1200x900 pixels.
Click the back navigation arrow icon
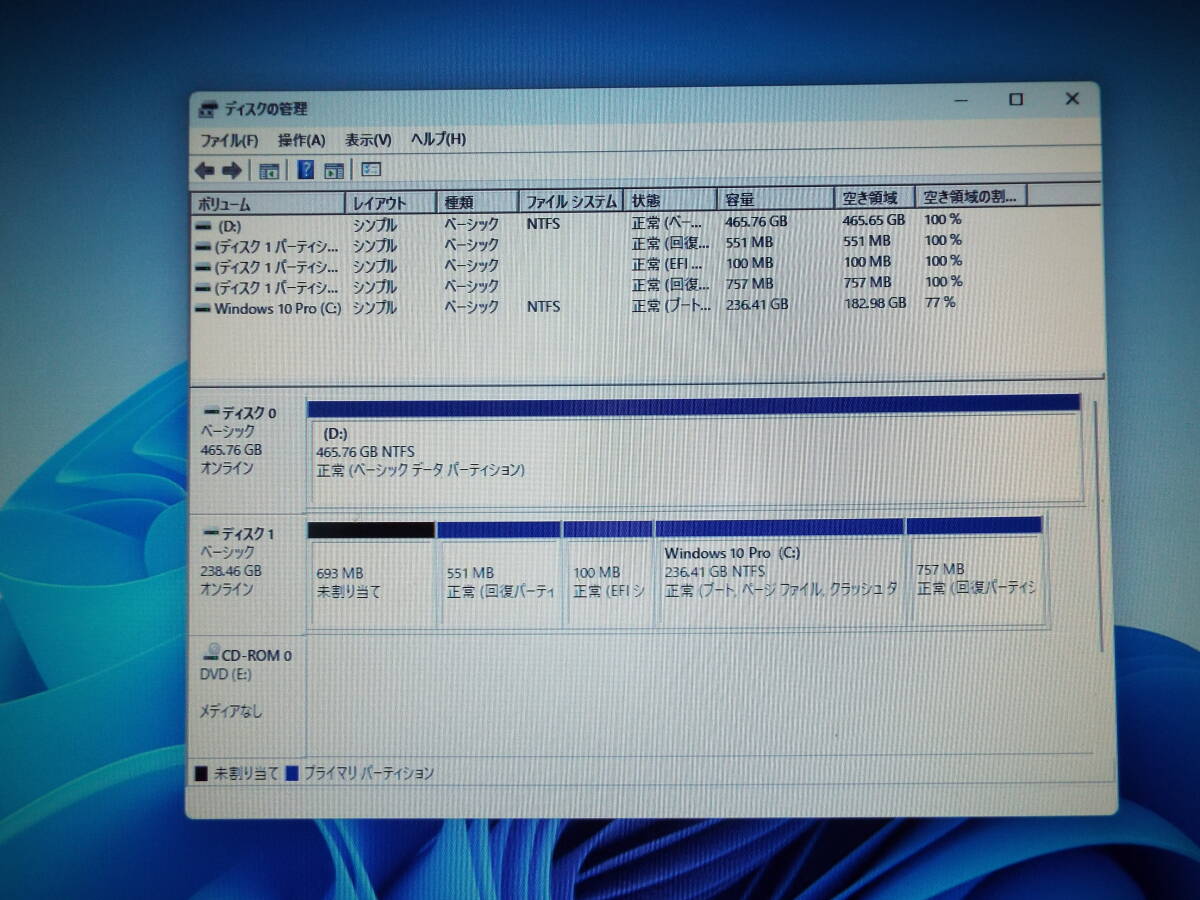(x=206, y=170)
